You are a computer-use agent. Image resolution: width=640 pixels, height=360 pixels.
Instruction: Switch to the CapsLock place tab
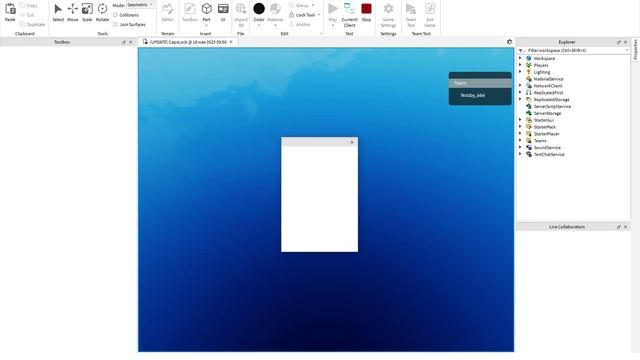[188, 42]
